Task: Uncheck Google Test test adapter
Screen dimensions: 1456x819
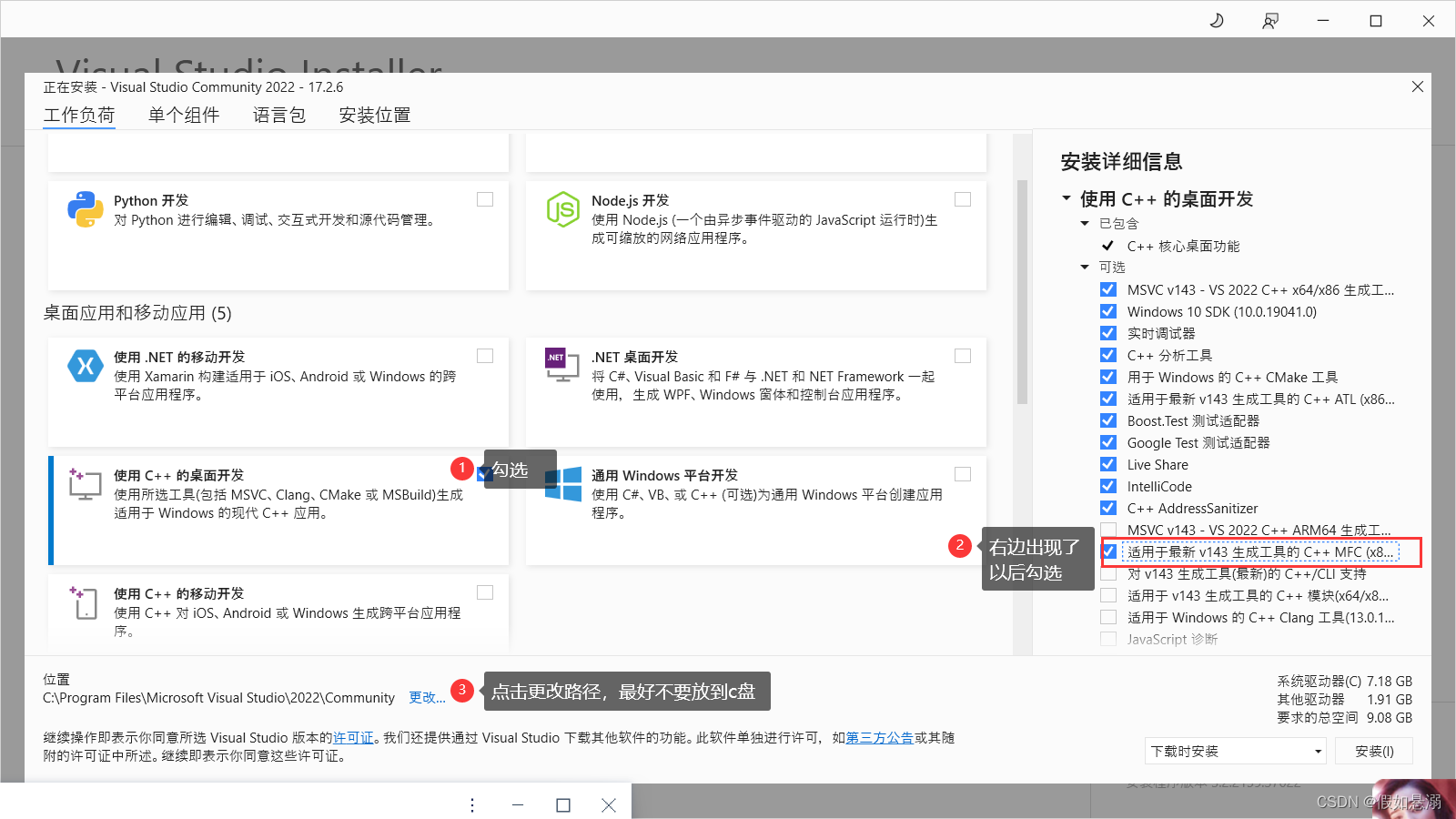Action: tap(1108, 442)
